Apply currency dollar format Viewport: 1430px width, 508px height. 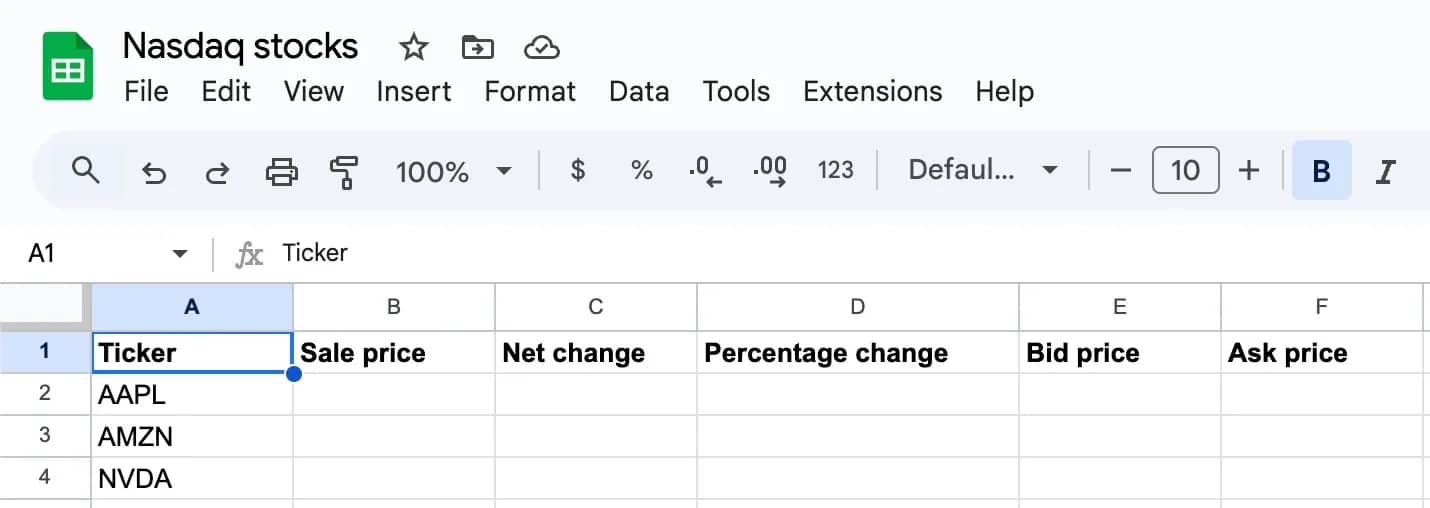pos(577,171)
